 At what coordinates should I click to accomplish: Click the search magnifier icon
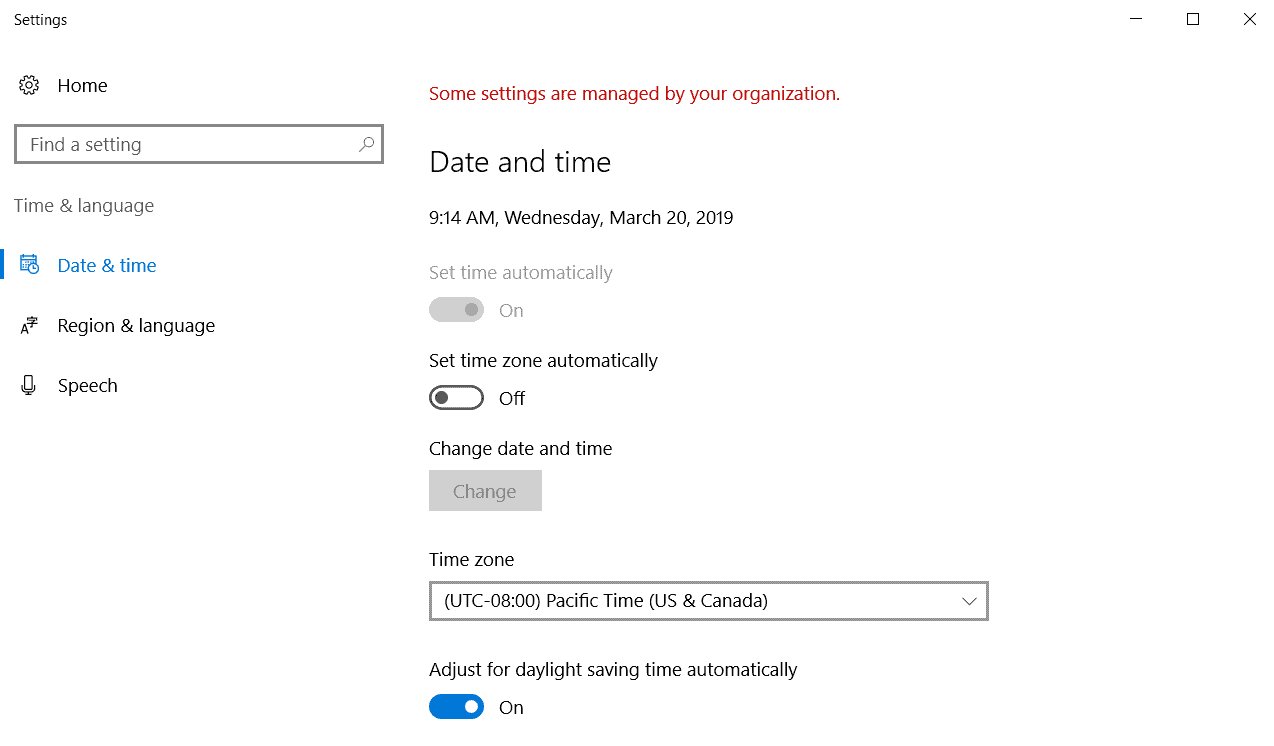point(367,144)
